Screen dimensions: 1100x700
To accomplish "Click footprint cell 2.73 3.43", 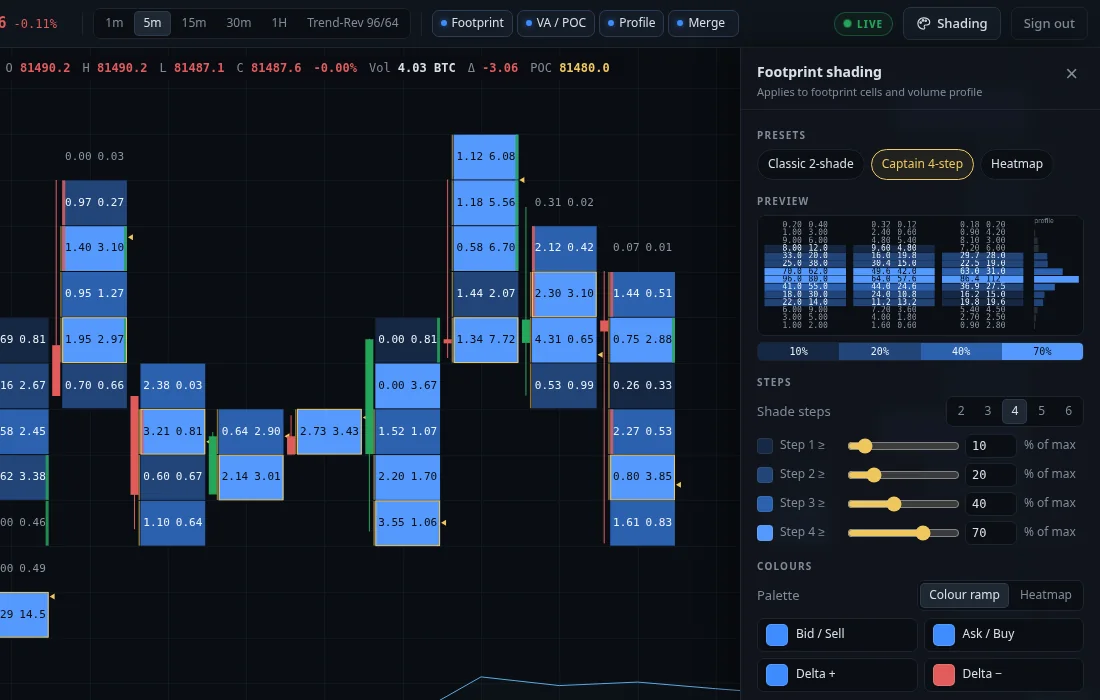I will (x=329, y=431).
